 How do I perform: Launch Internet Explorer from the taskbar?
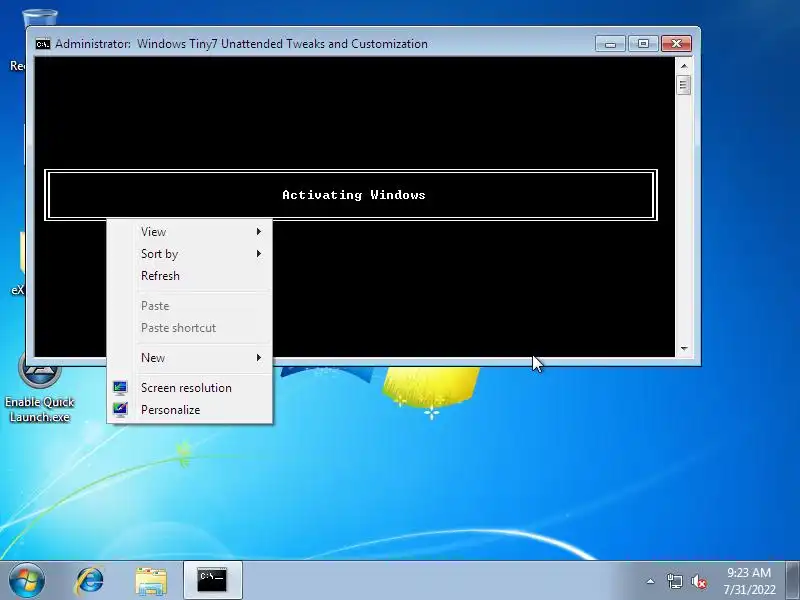tap(90, 581)
